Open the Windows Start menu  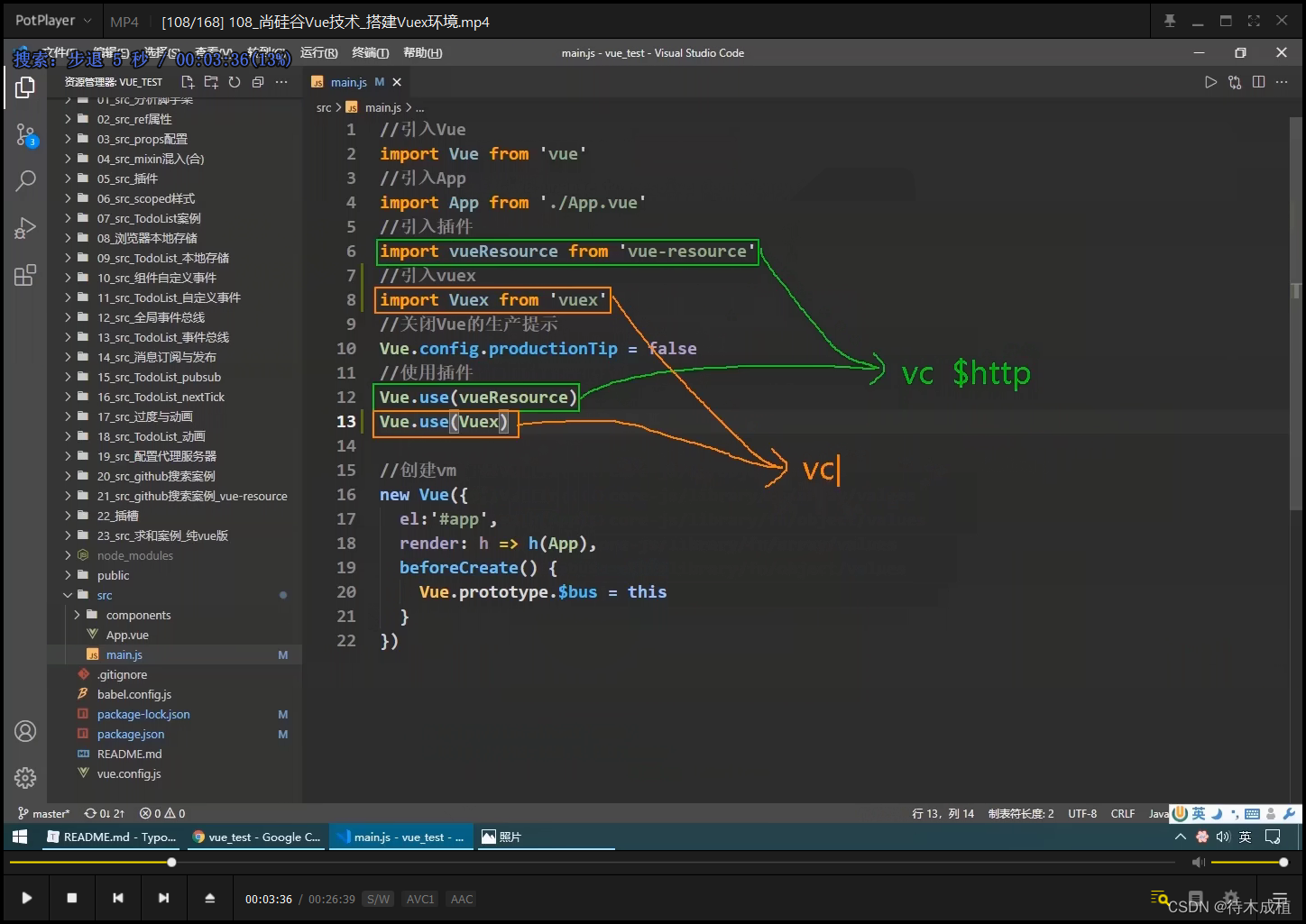(20, 837)
